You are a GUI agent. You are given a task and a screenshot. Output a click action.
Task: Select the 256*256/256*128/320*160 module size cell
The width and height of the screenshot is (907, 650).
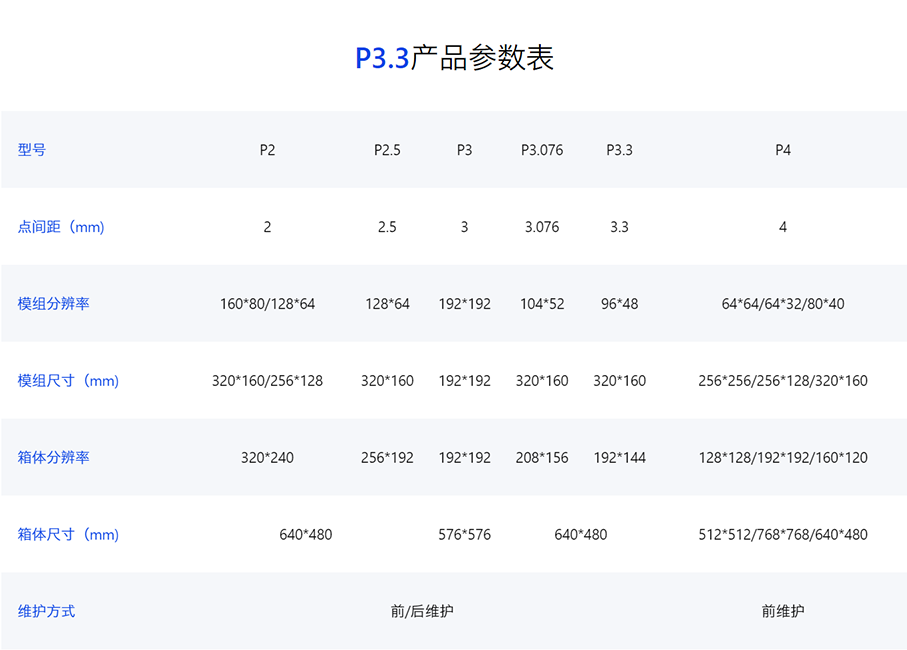783,381
